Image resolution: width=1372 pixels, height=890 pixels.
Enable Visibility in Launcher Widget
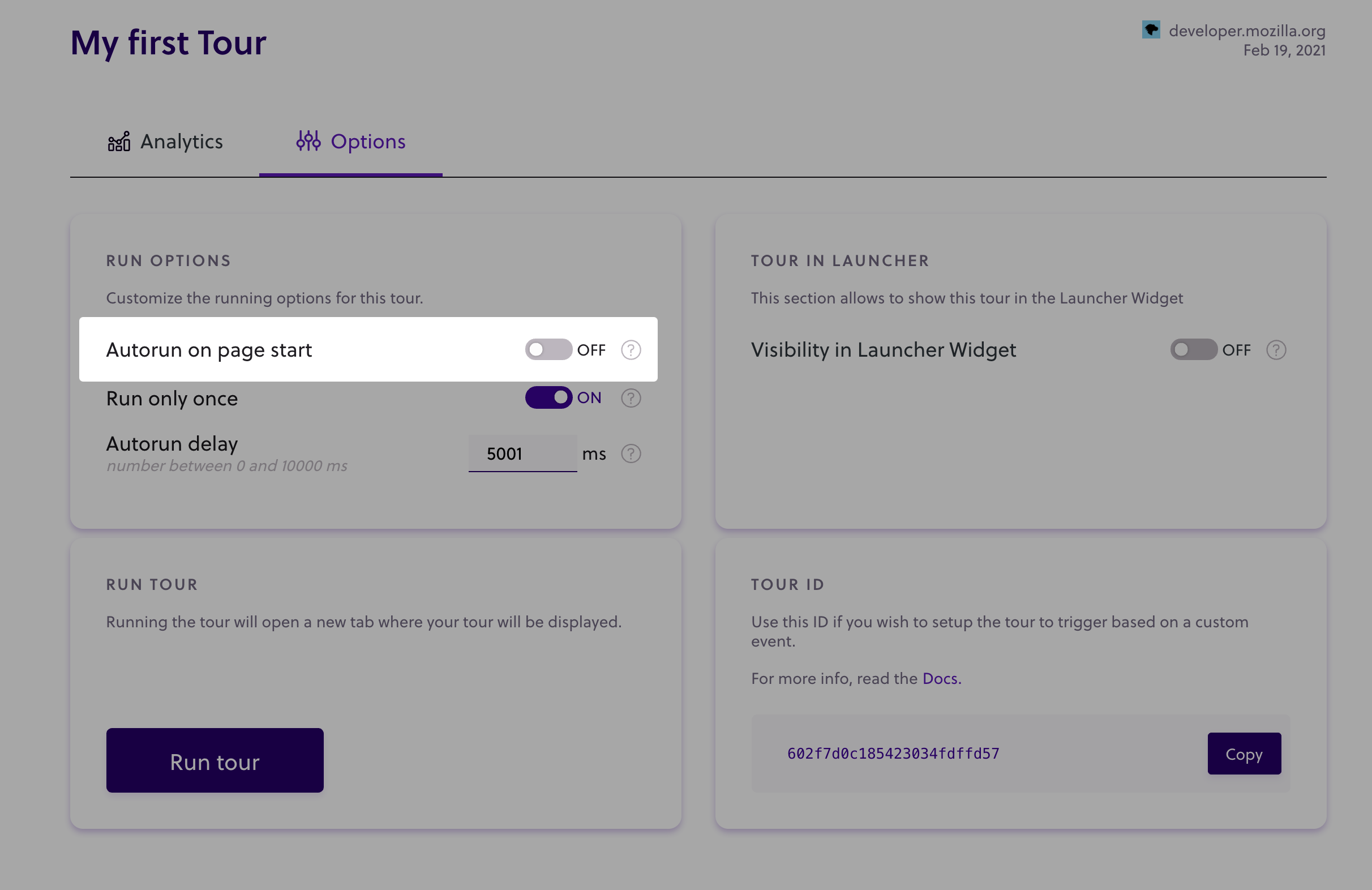(x=1193, y=349)
